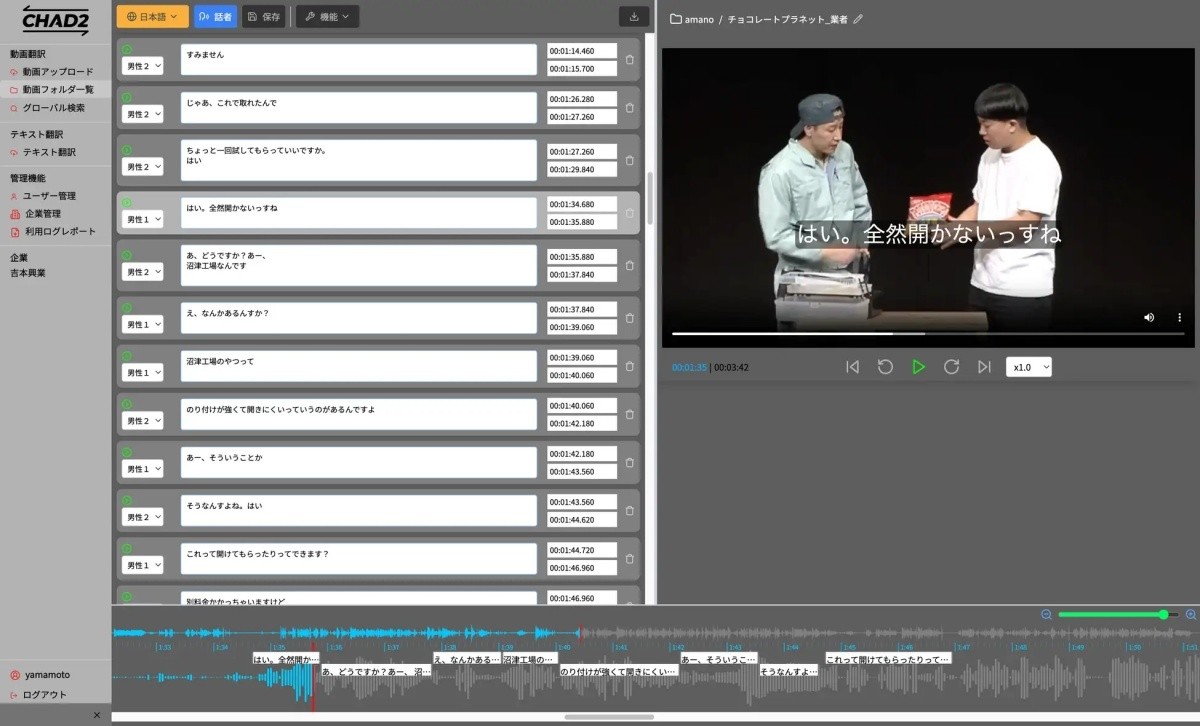Viewport: 1200px width, 726px height.
Task: Toggle the 話者 speaker display button
Action: coord(215,17)
